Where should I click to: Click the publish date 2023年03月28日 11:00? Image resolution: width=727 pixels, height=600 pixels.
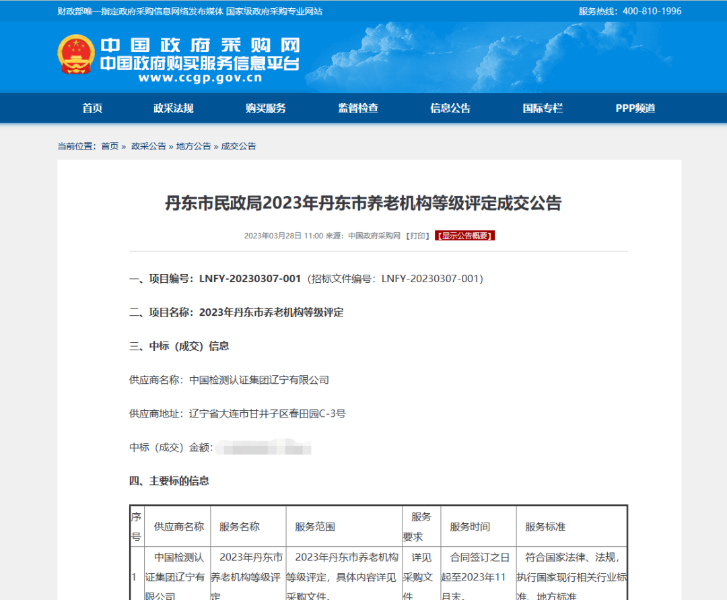[x=283, y=236]
